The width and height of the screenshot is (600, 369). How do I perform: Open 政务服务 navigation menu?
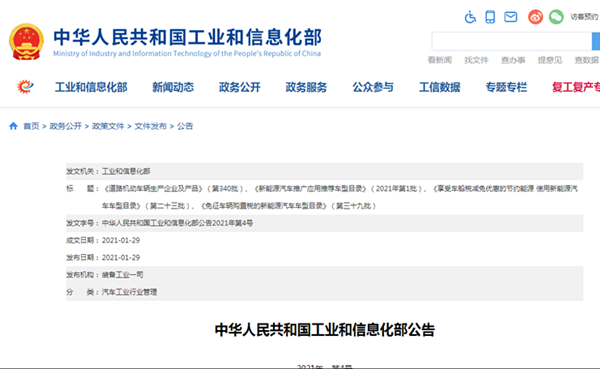point(306,87)
